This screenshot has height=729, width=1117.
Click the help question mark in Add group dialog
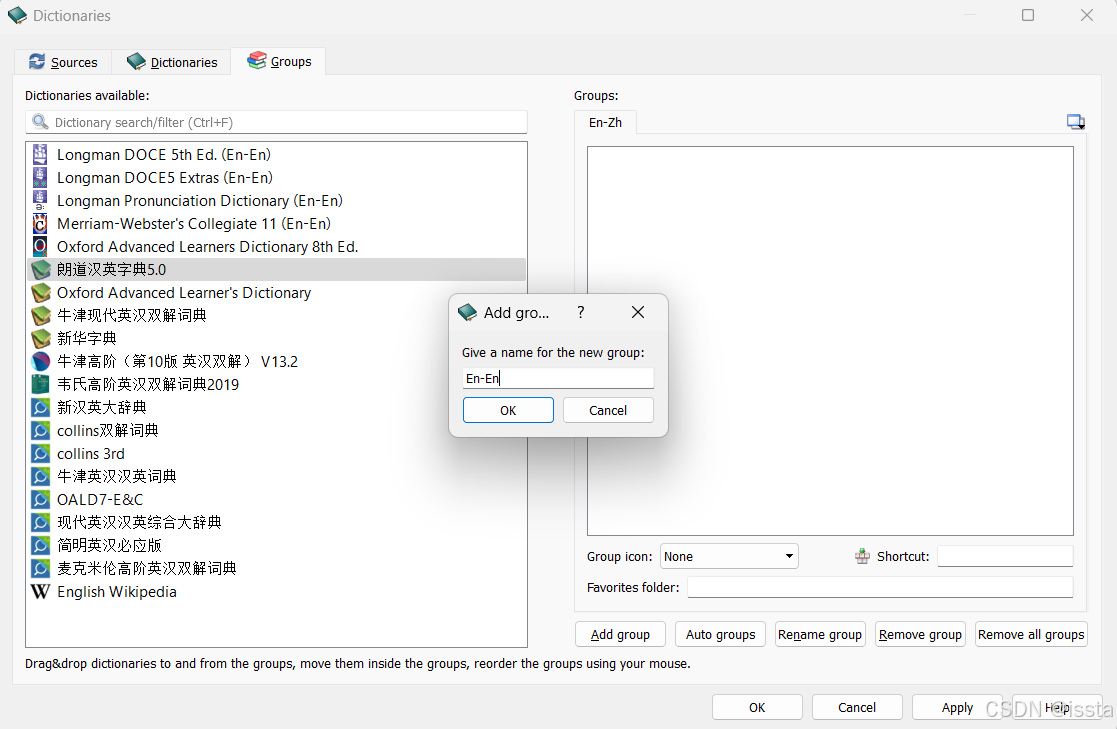pos(581,312)
